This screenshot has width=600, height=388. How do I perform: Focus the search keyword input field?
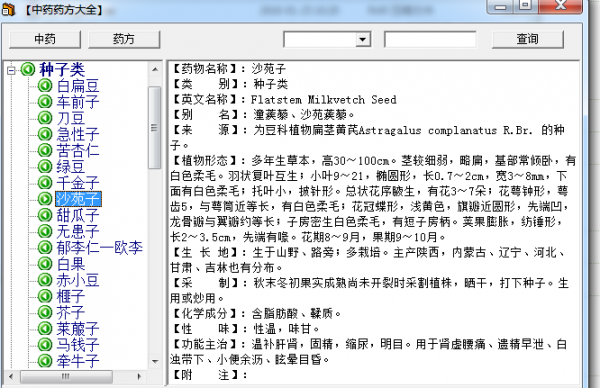tap(430, 39)
